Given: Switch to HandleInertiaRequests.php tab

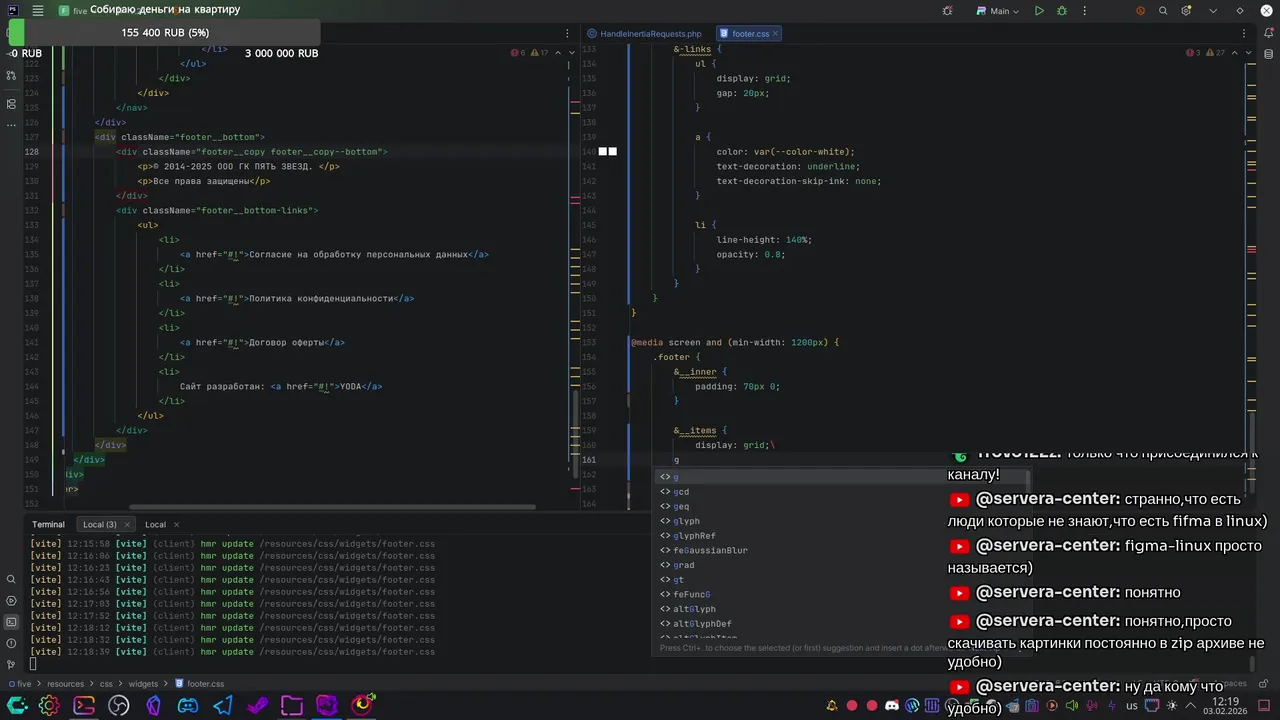Looking at the screenshot, I should click(644, 33).
